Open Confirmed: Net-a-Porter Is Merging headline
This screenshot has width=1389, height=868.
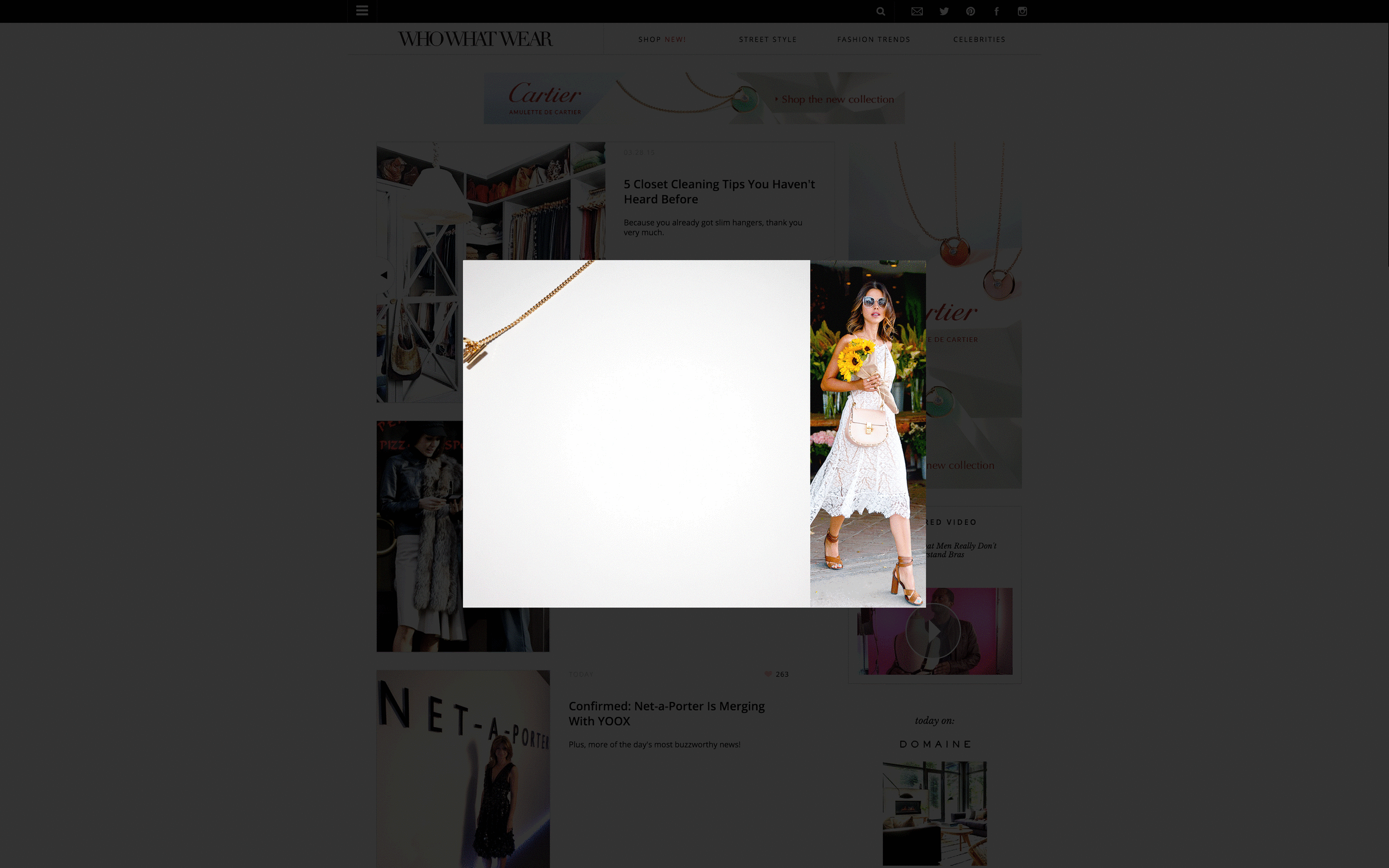(x=666, y=714)
